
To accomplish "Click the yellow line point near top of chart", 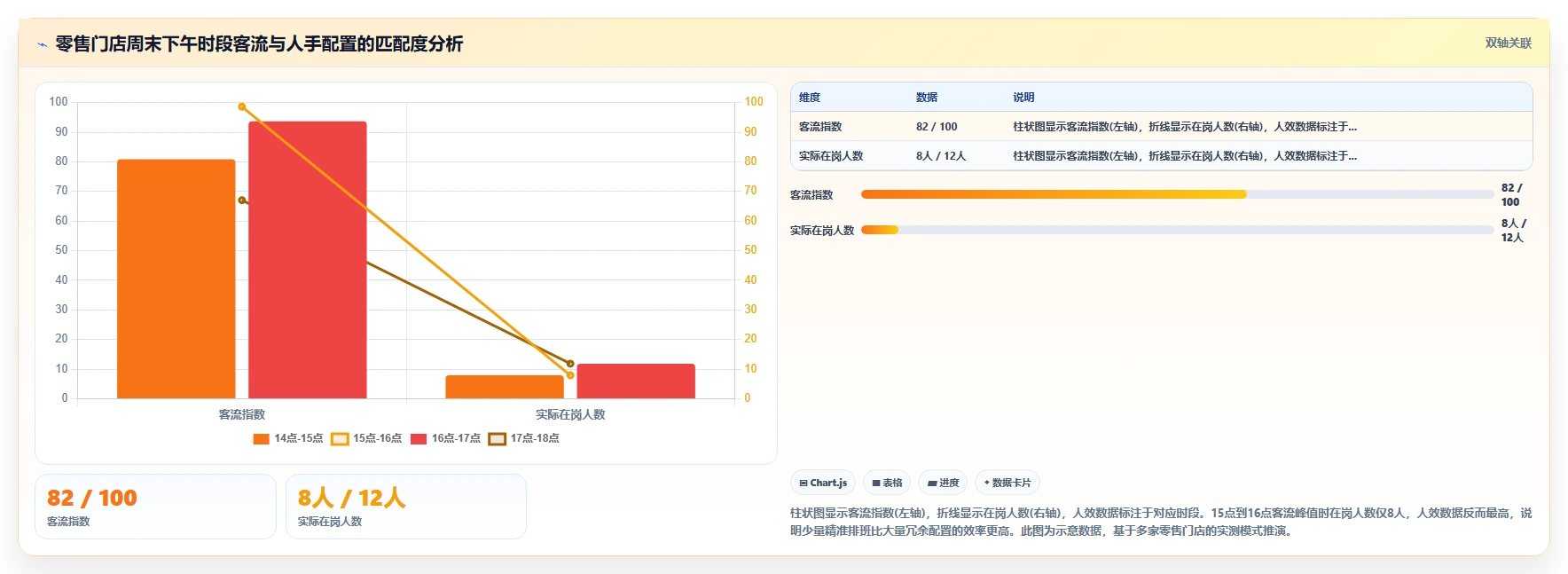I will [242, 106].
